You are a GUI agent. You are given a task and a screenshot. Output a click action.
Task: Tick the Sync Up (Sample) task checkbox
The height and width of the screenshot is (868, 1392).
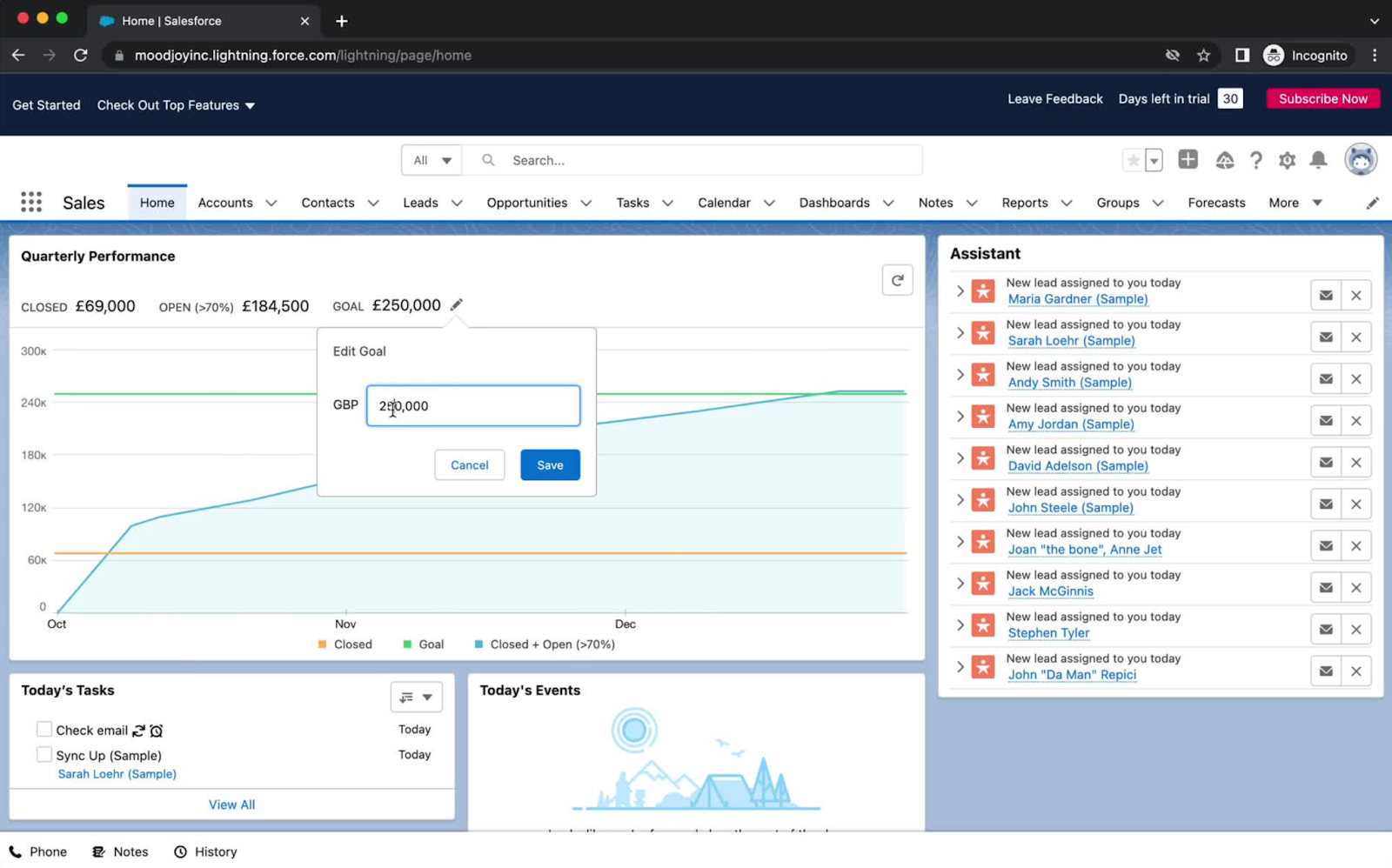click(44, 754)
